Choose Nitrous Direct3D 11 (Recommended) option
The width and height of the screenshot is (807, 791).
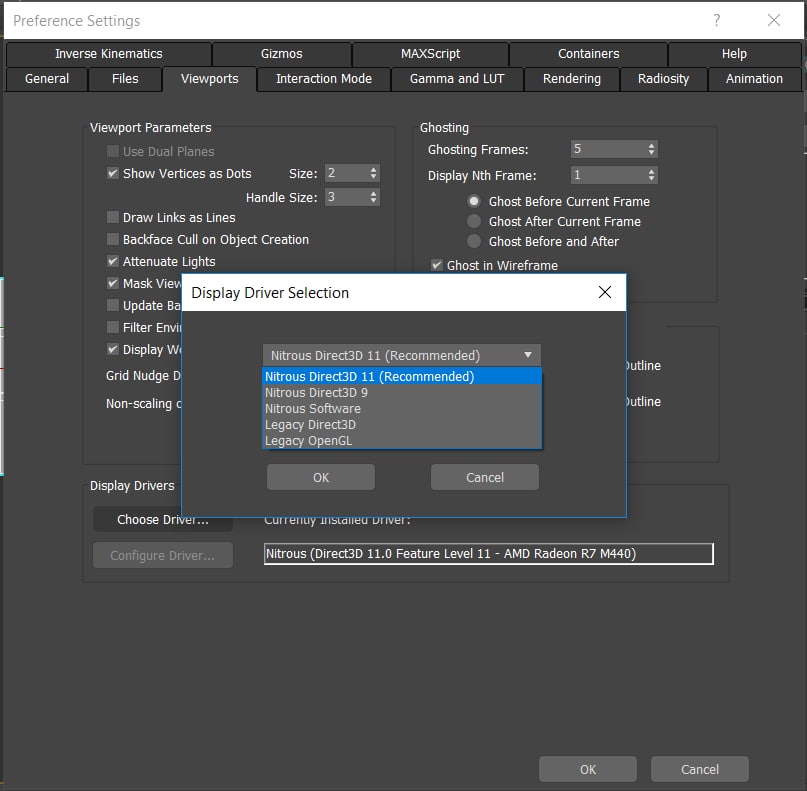click(x=402, y=376)
